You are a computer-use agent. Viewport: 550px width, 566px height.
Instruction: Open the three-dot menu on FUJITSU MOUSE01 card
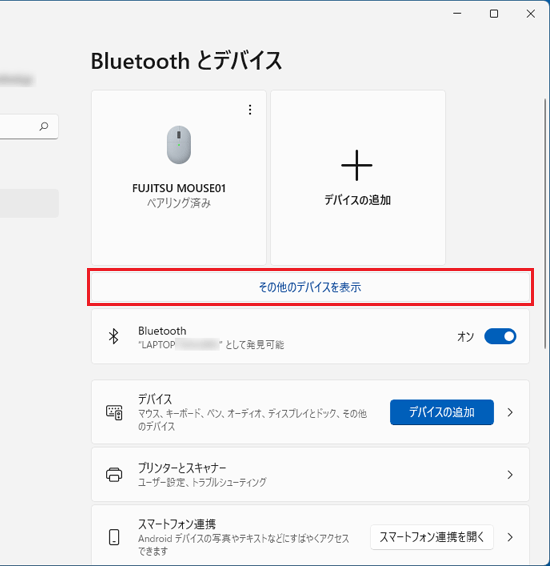250,110
